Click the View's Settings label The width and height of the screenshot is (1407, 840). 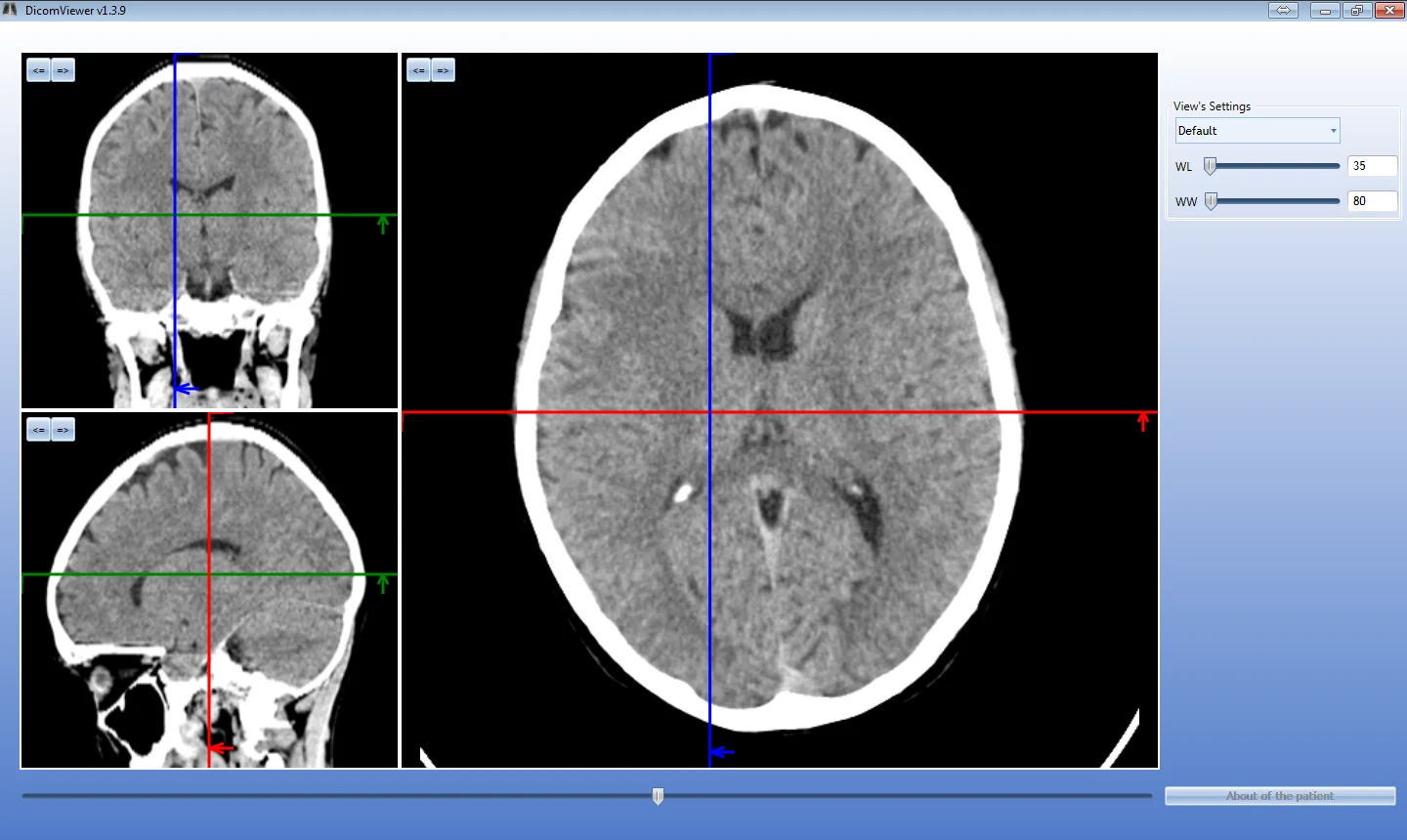(1212, 106)
